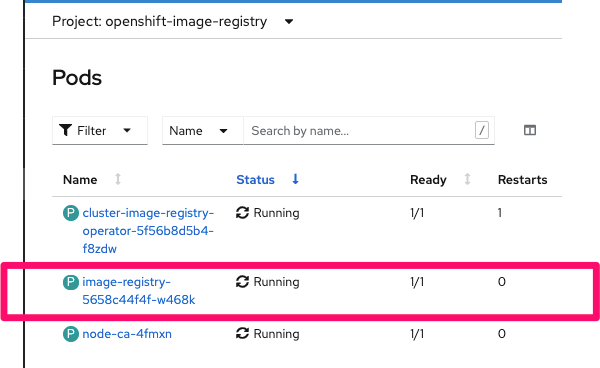Click Running status icon of image-registry-5658c44f4f row
This screenshot has width=600, height=368.
click(x=243, y=282)
